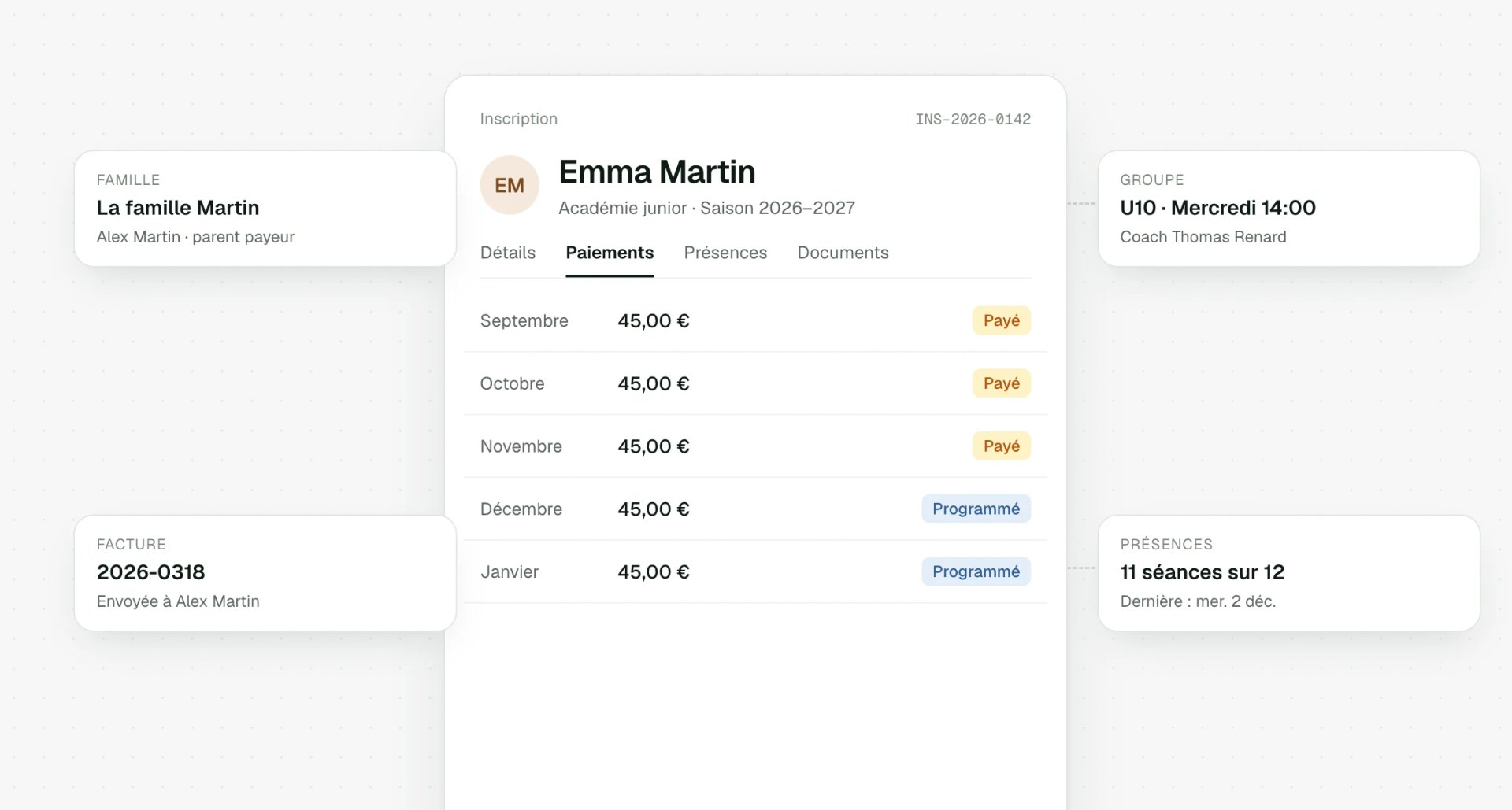Open the 11 séances sur 12 card
The height and width of the screenshot is (810, 1512).
[1289, 573]
